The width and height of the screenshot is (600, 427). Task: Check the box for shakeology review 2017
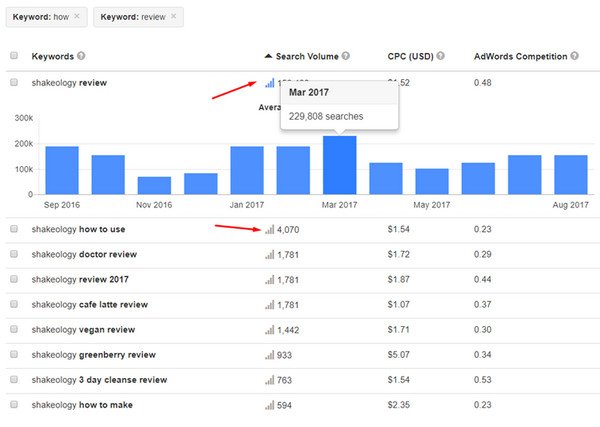point(14,279)
